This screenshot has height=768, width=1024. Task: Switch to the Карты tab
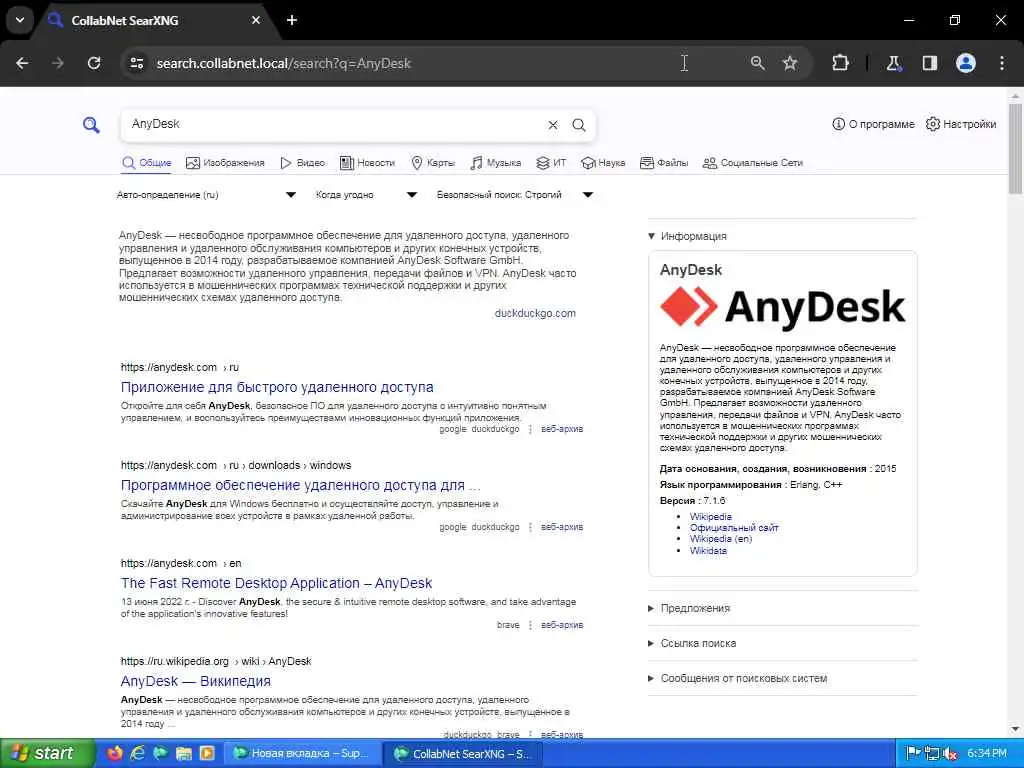[433, 163]
